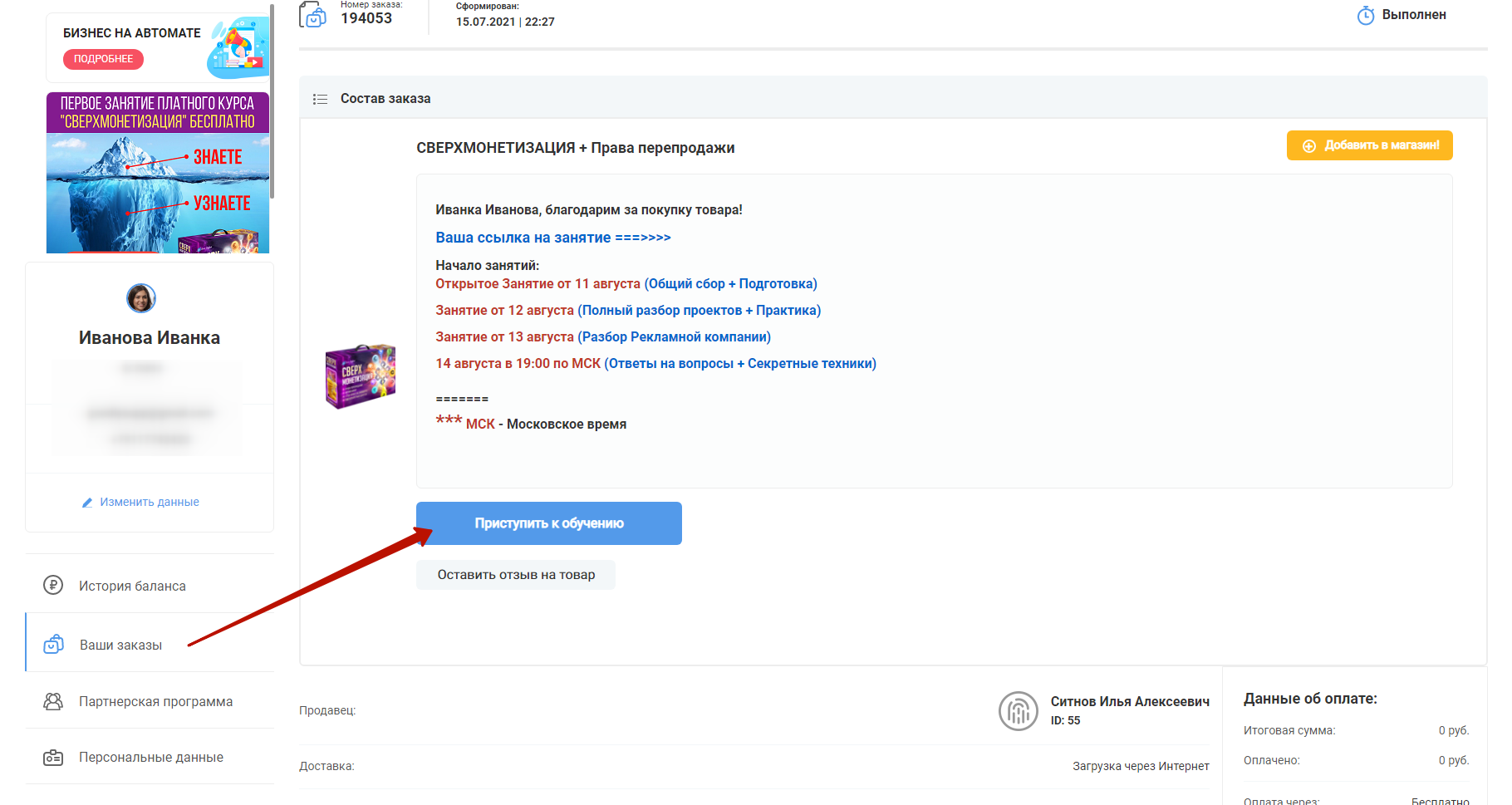Click the plus icon in Добавить в магазин
Image resolution: width=1512 pixels, height=805 pixels.
tap(1309, 145)
